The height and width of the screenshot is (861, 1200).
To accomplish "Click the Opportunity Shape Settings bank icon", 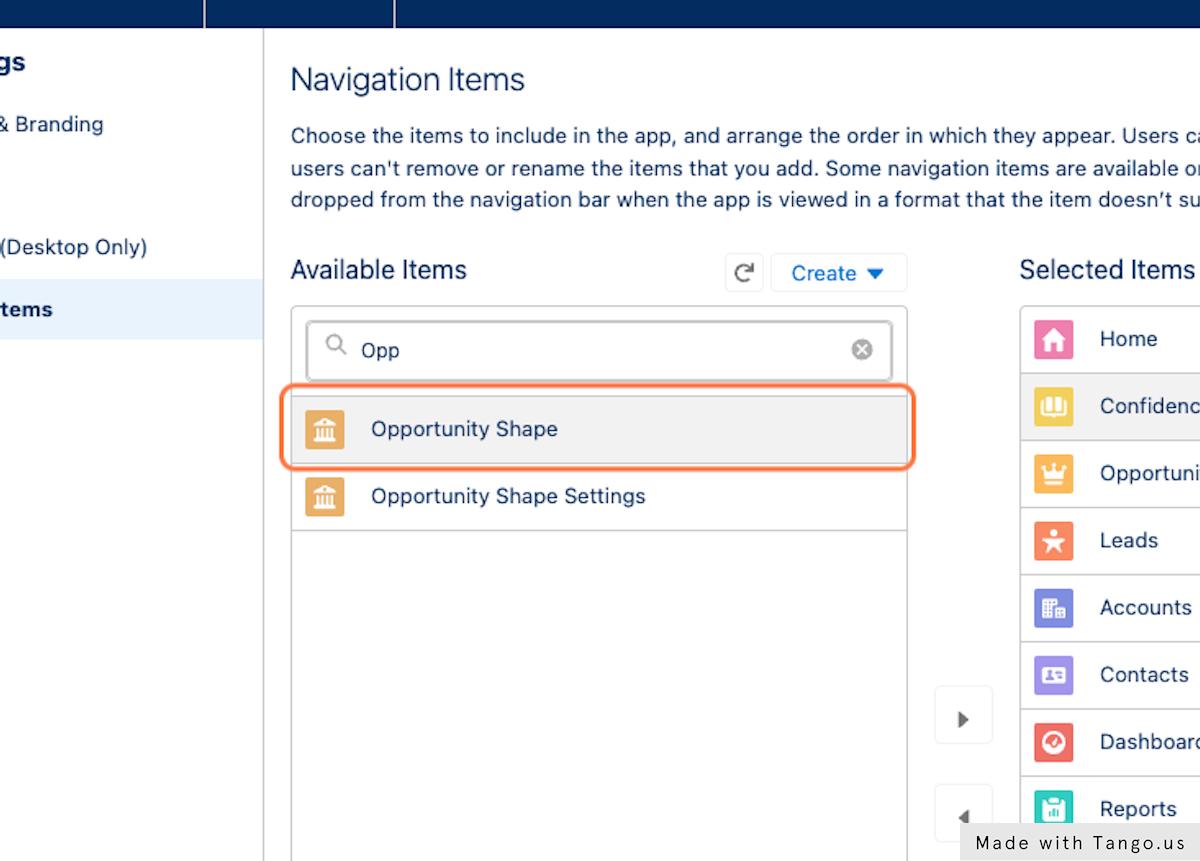I will [x=325, y=497].
